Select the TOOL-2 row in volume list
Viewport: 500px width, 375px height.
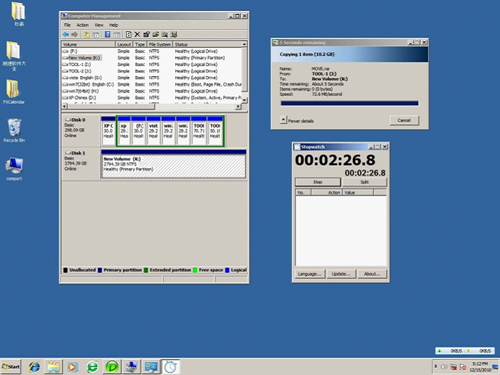(x=152, y=71)
